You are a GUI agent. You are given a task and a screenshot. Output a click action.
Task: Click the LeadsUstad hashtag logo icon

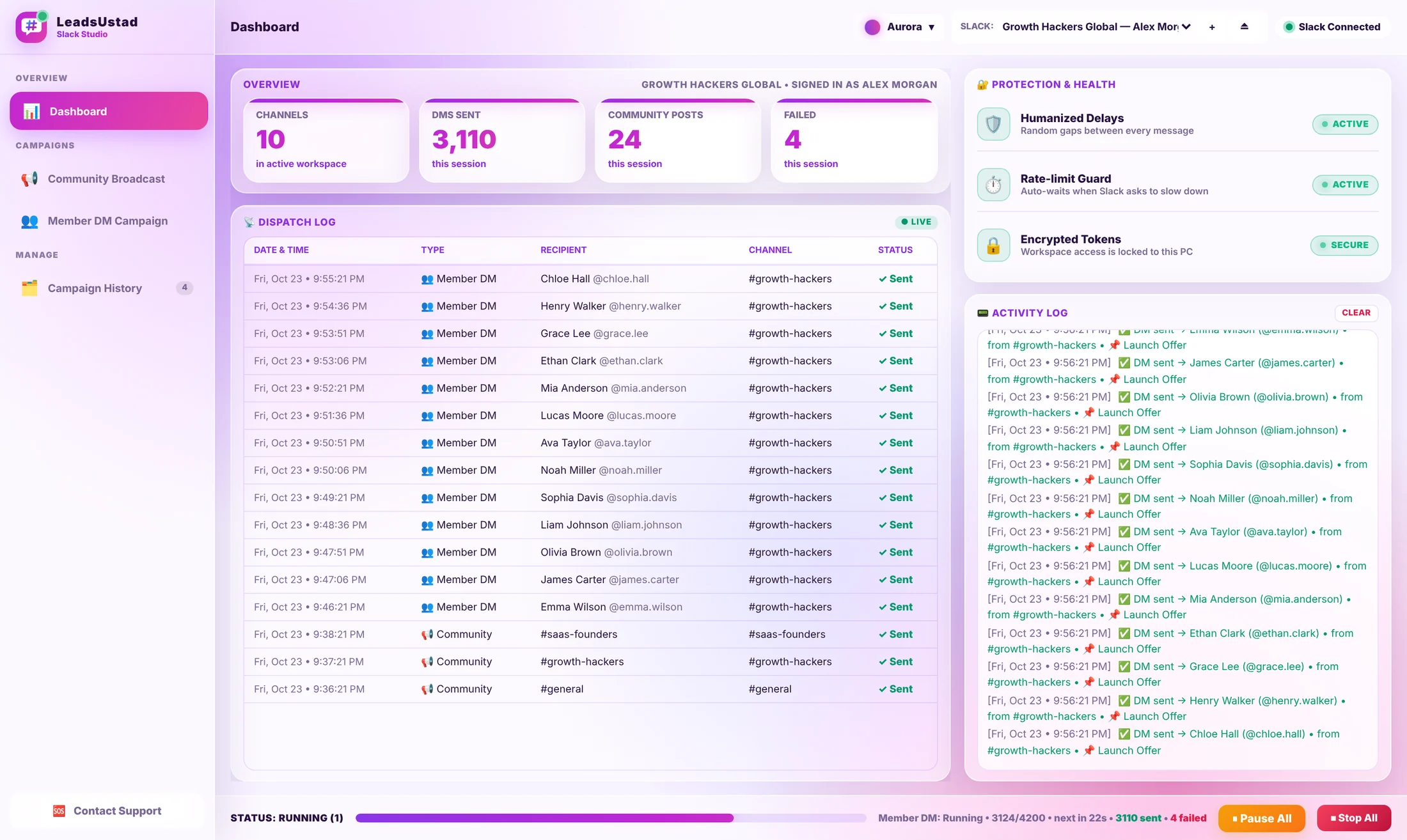[x=31, y=27]
